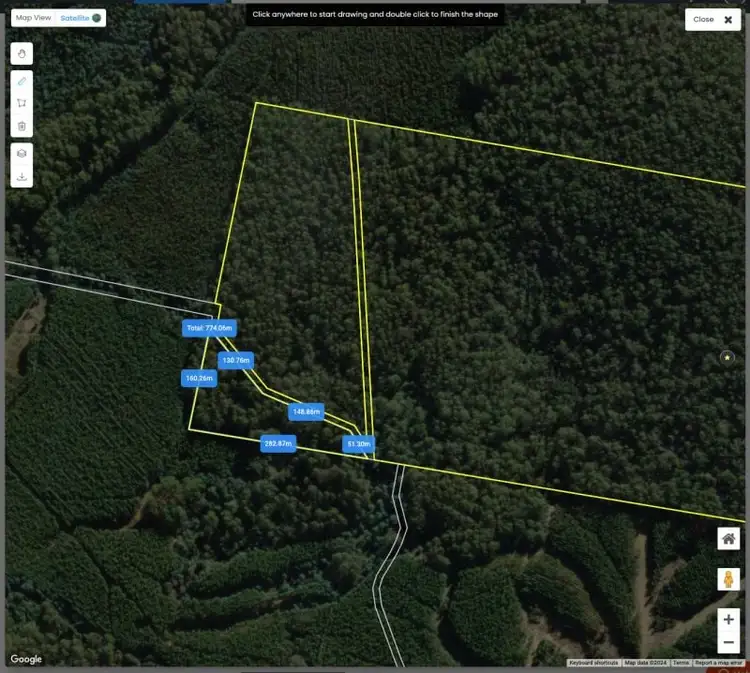The height and width of the screenshot is (673, 750).
Task: Select the line measurement ruler tool
Action: point(22,81)
